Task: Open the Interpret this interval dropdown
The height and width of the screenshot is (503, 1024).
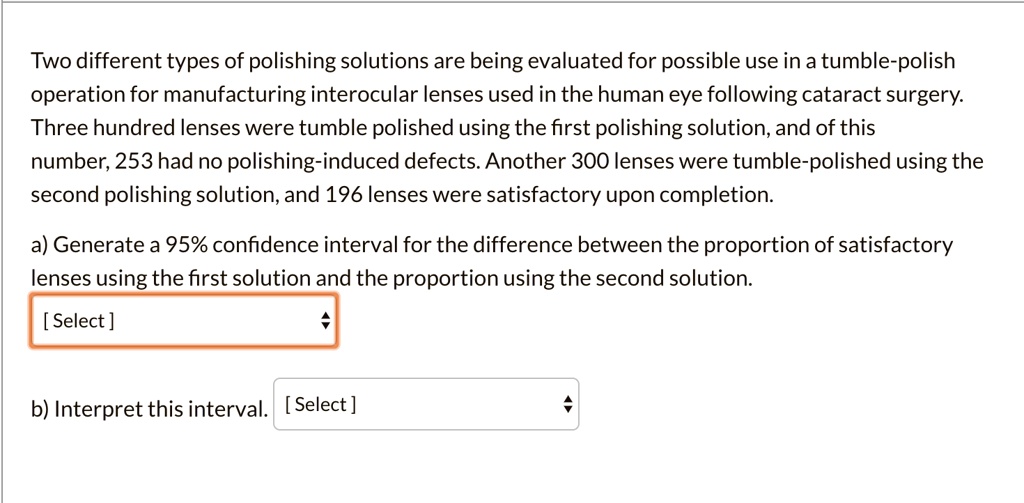Action: tap(425, 405)
